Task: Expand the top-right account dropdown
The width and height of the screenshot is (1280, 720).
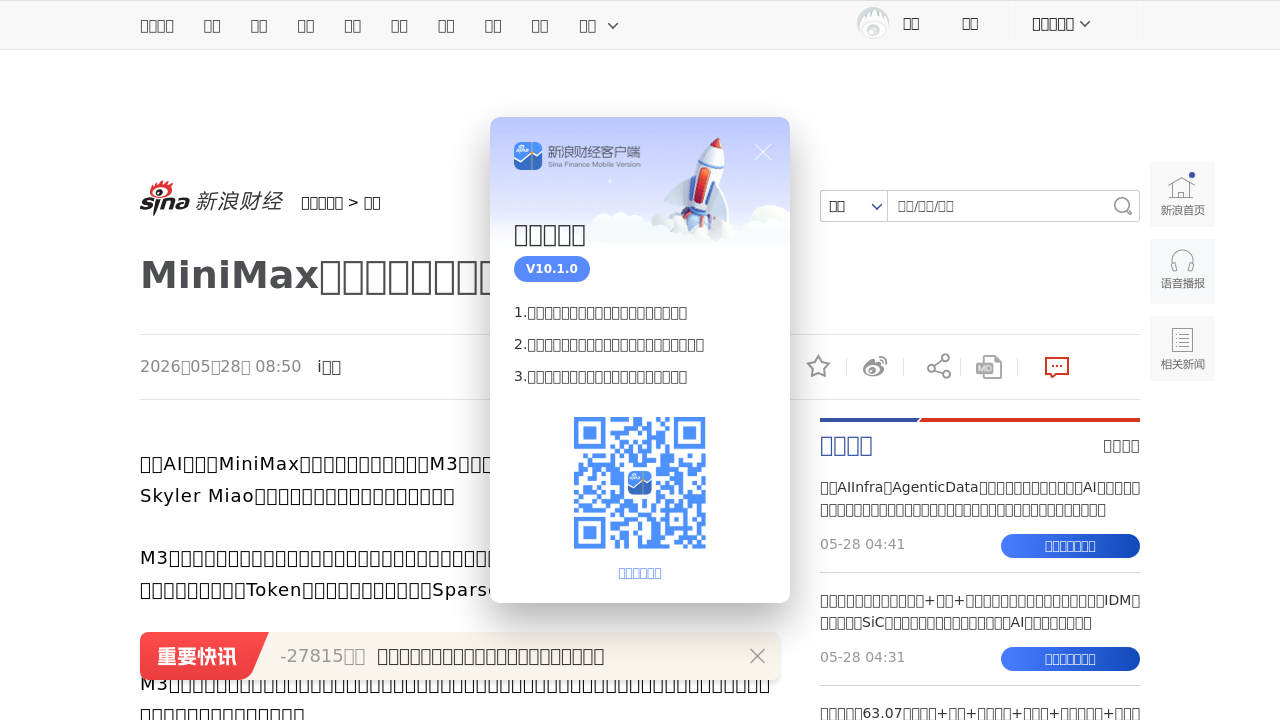Action: point(1060,24)
